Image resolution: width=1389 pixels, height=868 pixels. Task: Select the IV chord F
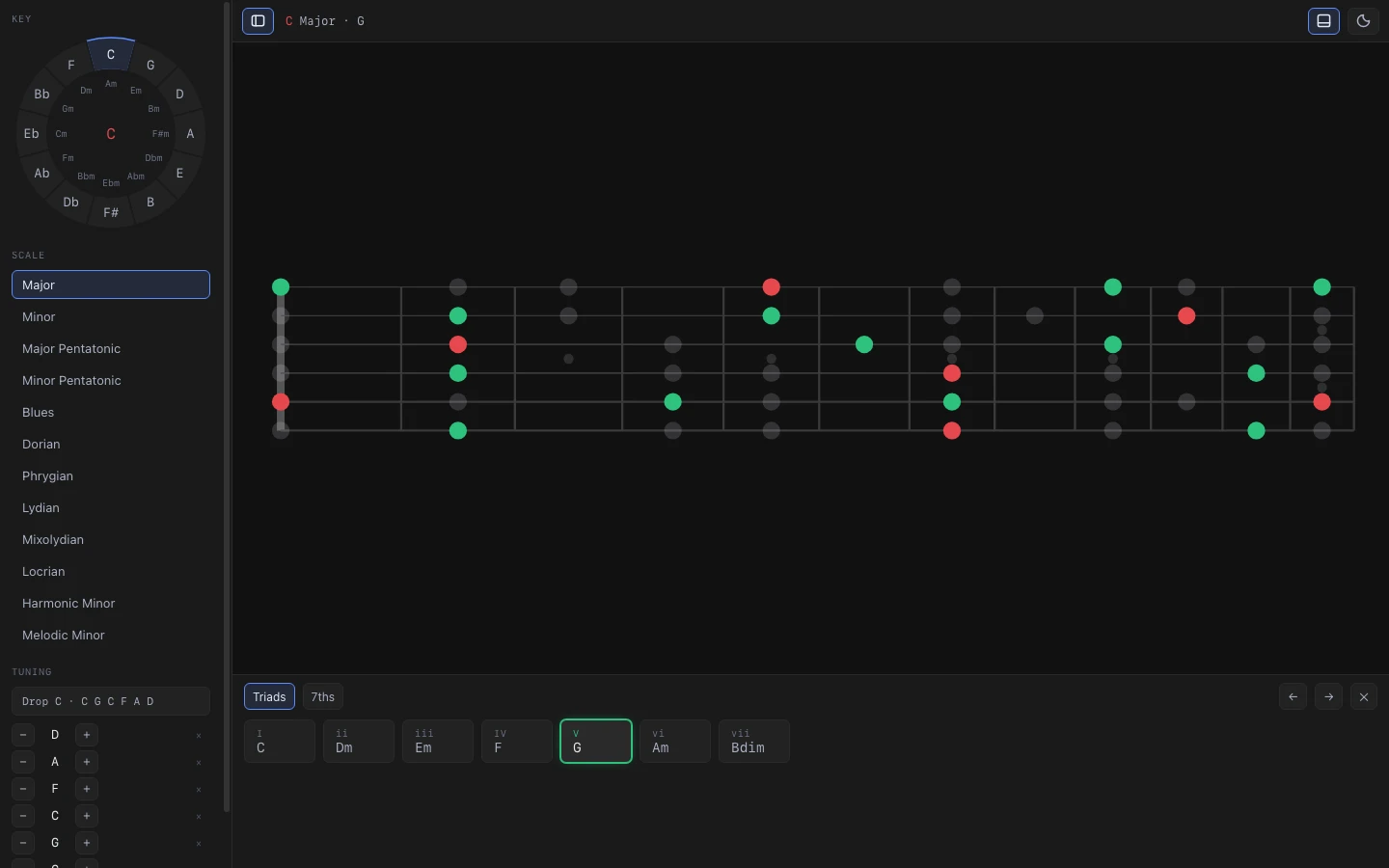pos(517,741)
